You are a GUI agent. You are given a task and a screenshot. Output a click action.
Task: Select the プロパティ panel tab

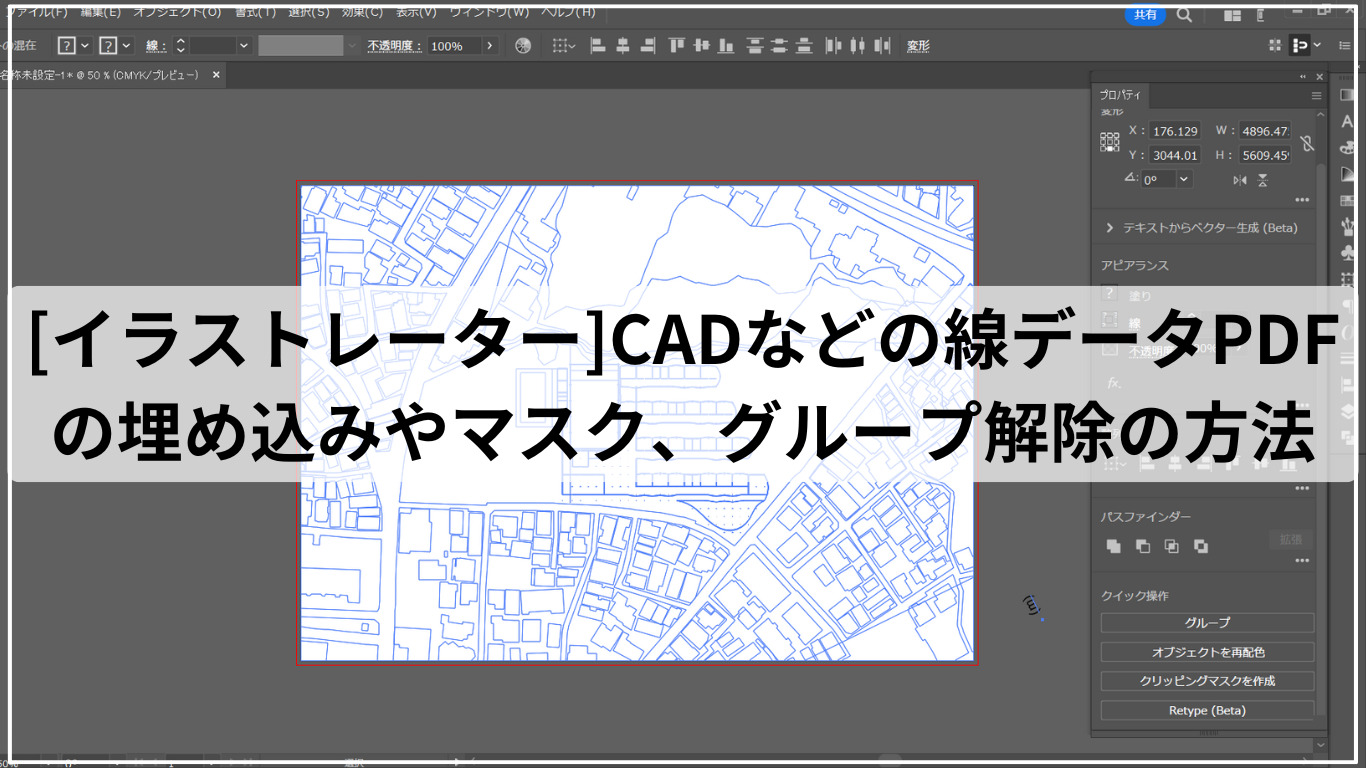1120,95
